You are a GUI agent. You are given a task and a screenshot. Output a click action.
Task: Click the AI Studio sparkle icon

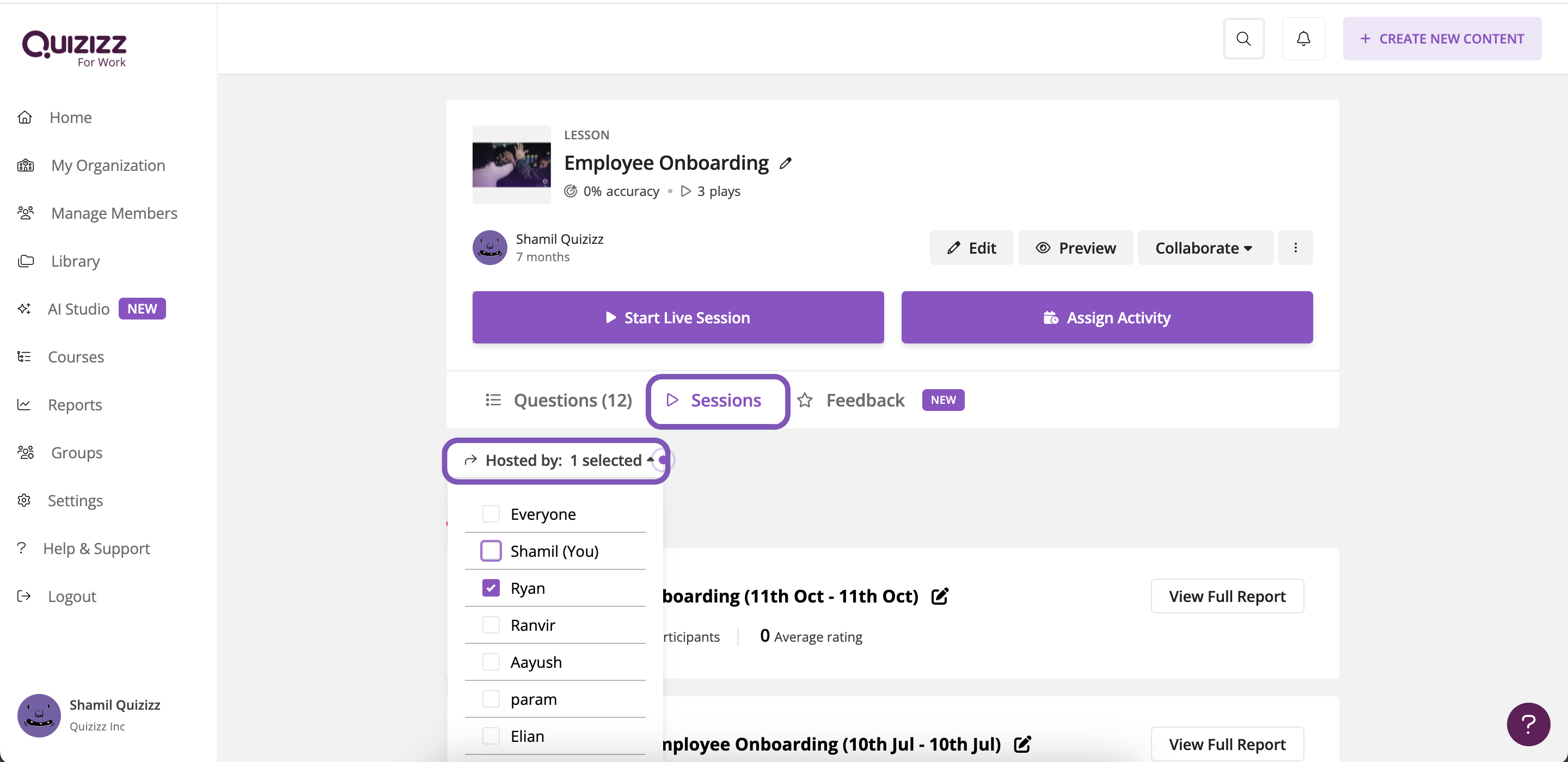24,309
